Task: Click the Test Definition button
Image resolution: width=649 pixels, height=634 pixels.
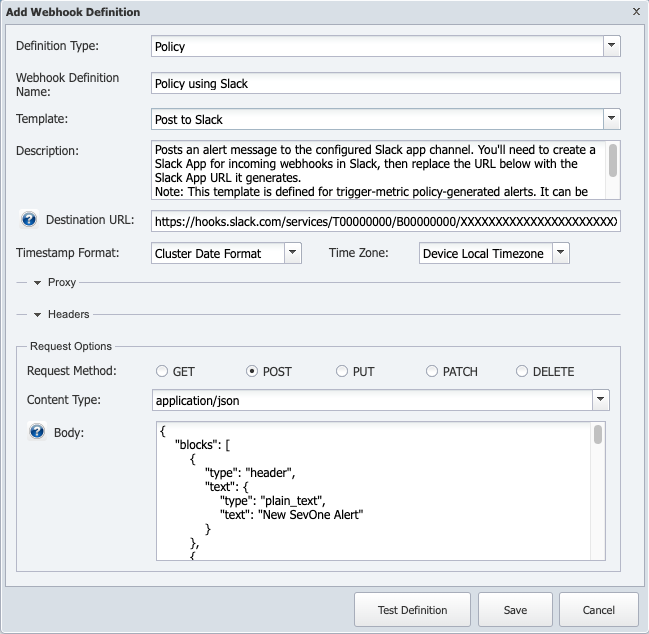Action: point(412,610)
